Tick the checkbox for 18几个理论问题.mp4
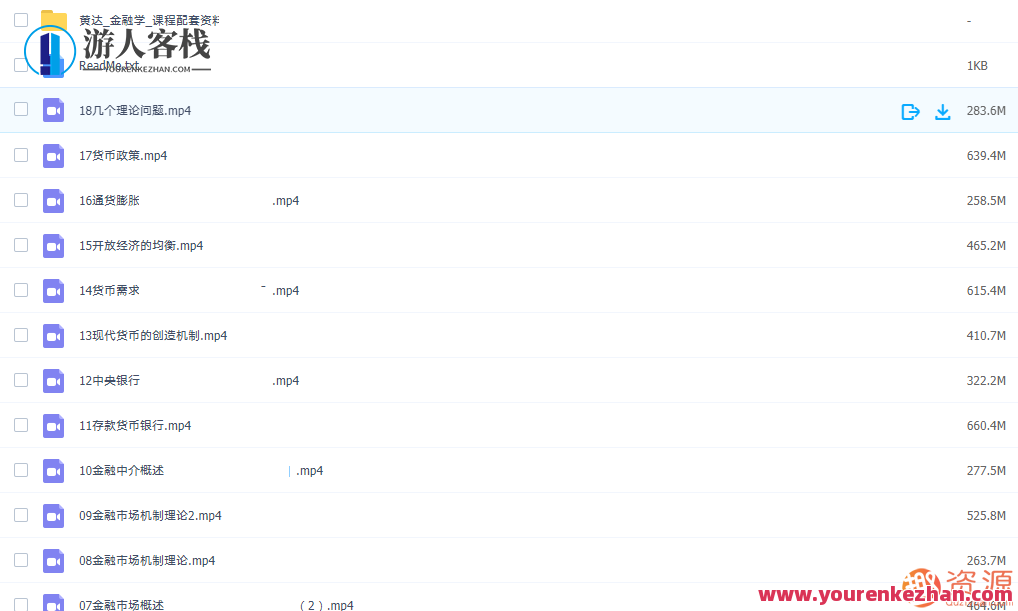 coord(21,110)
